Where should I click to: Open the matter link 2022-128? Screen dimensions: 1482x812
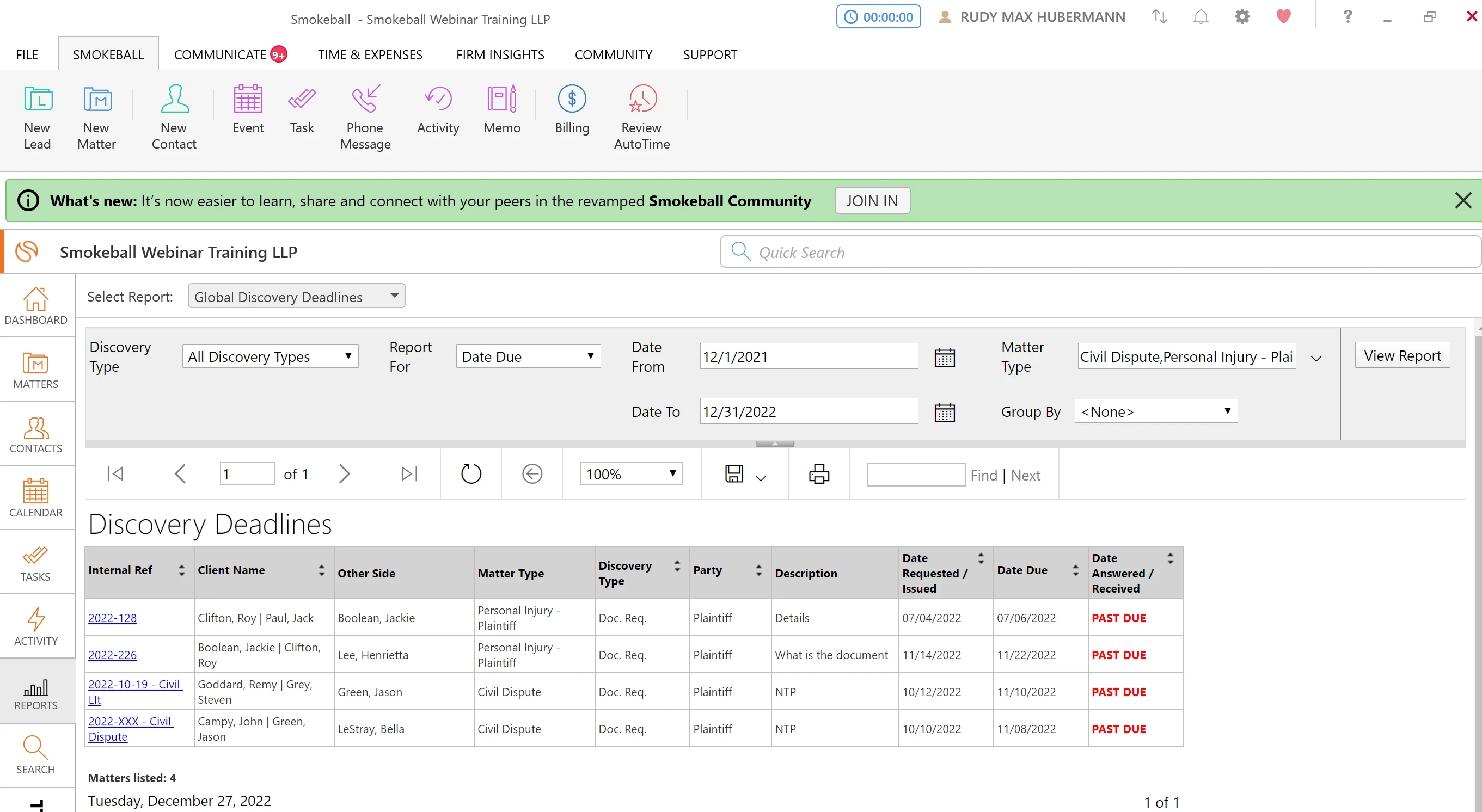113,618
